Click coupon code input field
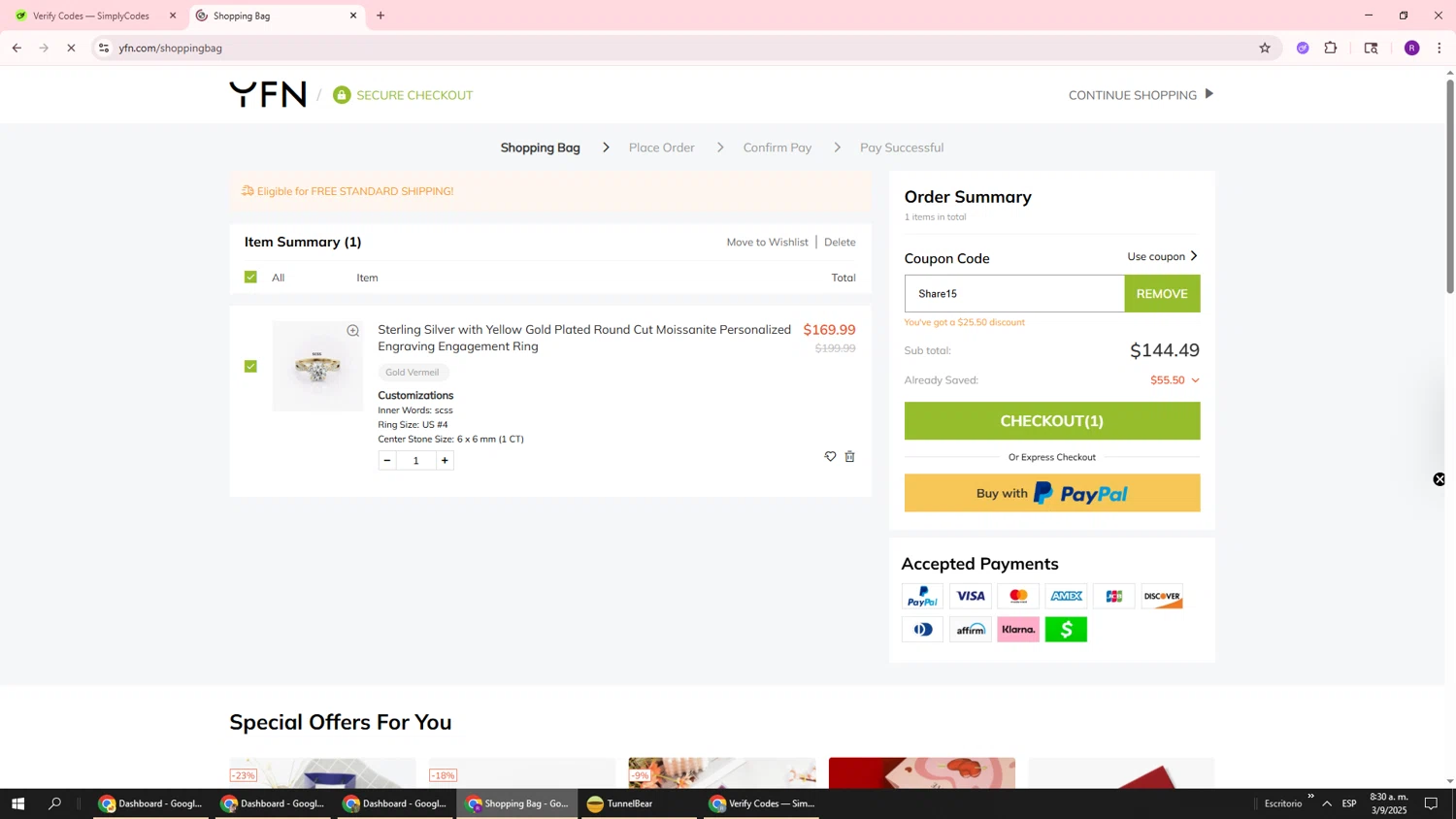The width and height of the screenshot is (1456, 819). tap(1014, 294)
